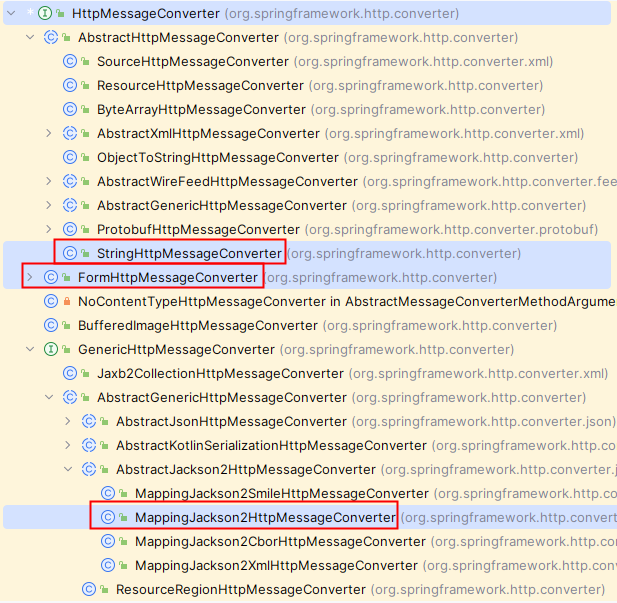Click the class icon of MappingJackson2SmileHttpMessageConverter
The height and width of the screenshot is (603, 617).
tap(108, 494)
